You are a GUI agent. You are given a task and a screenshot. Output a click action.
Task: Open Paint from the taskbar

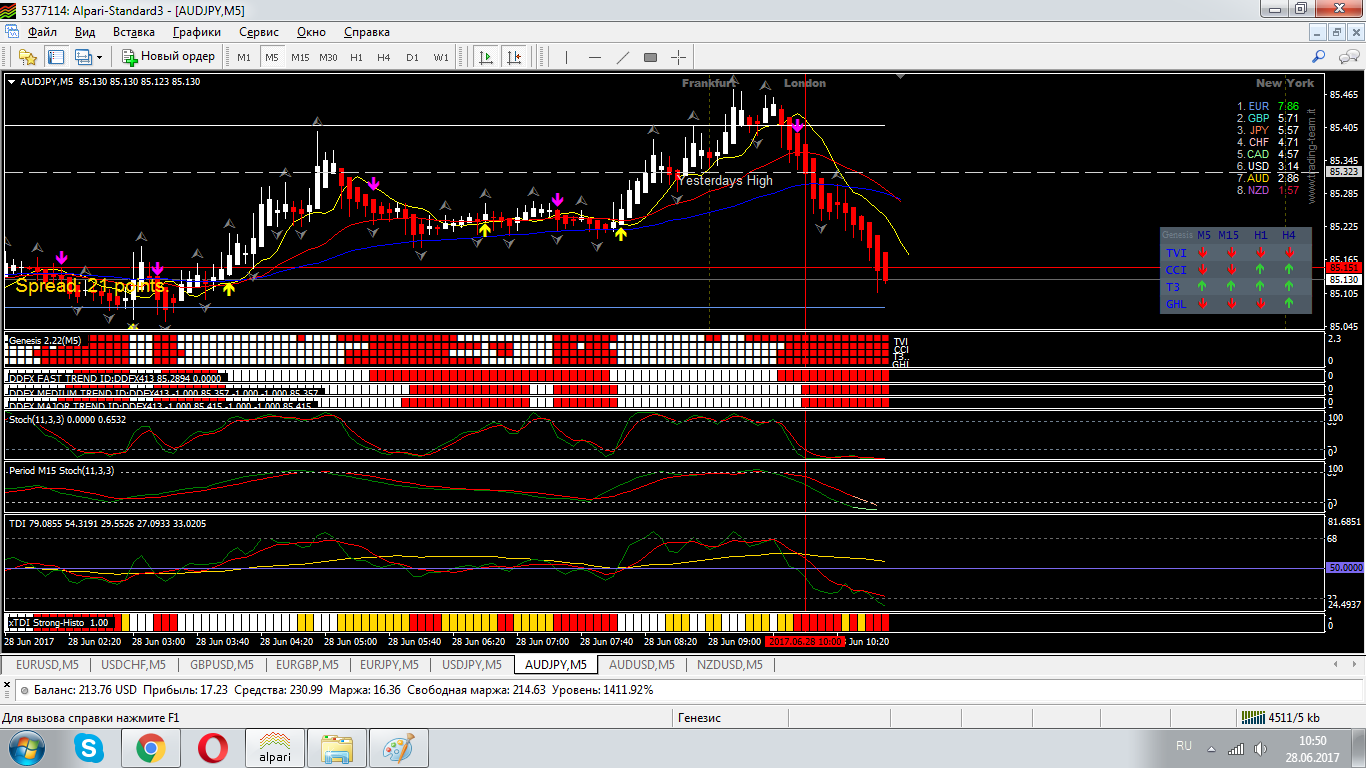399,748
